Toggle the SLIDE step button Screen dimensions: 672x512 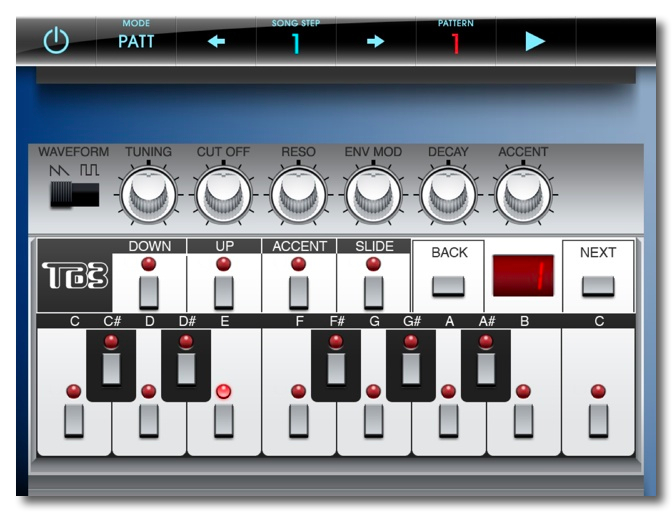click(x=373, y=292)
